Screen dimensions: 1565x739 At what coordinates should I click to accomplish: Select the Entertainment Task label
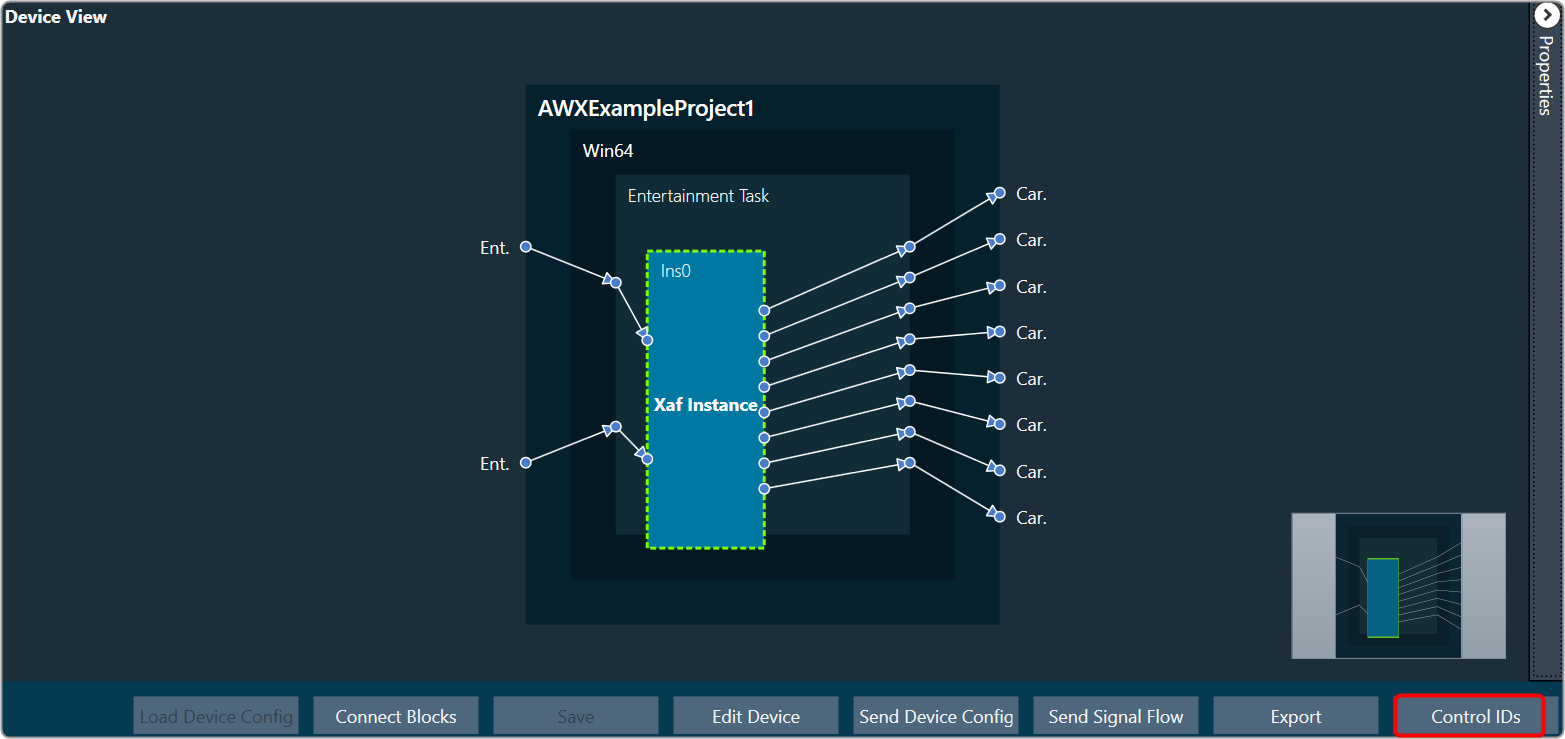[698, 196]
